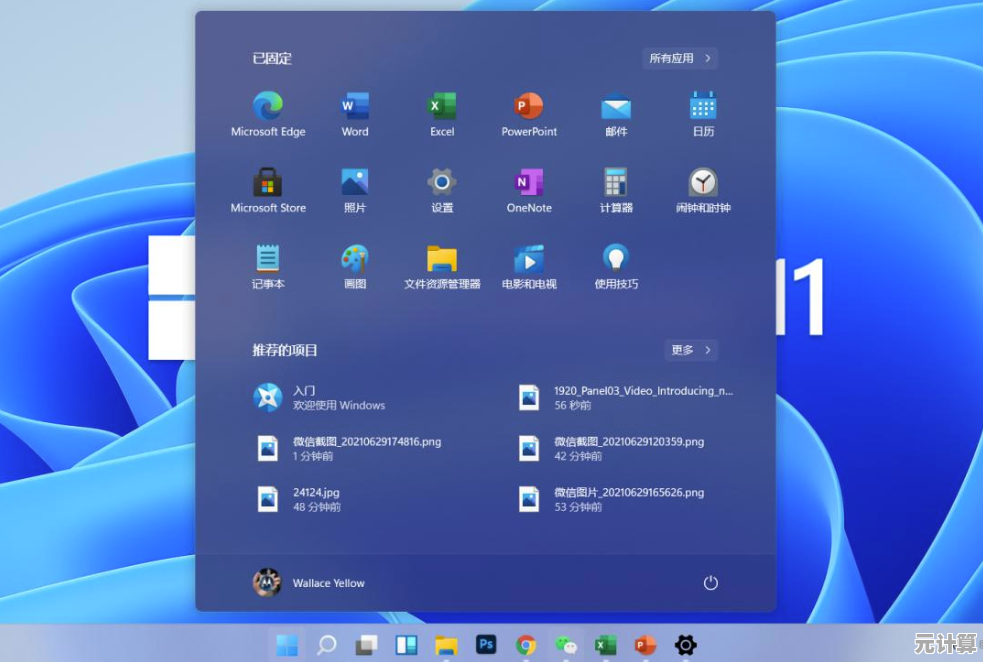Open WeChat from the taskbar
This screenshot has width=983, height=662.
tap(566, 645)
